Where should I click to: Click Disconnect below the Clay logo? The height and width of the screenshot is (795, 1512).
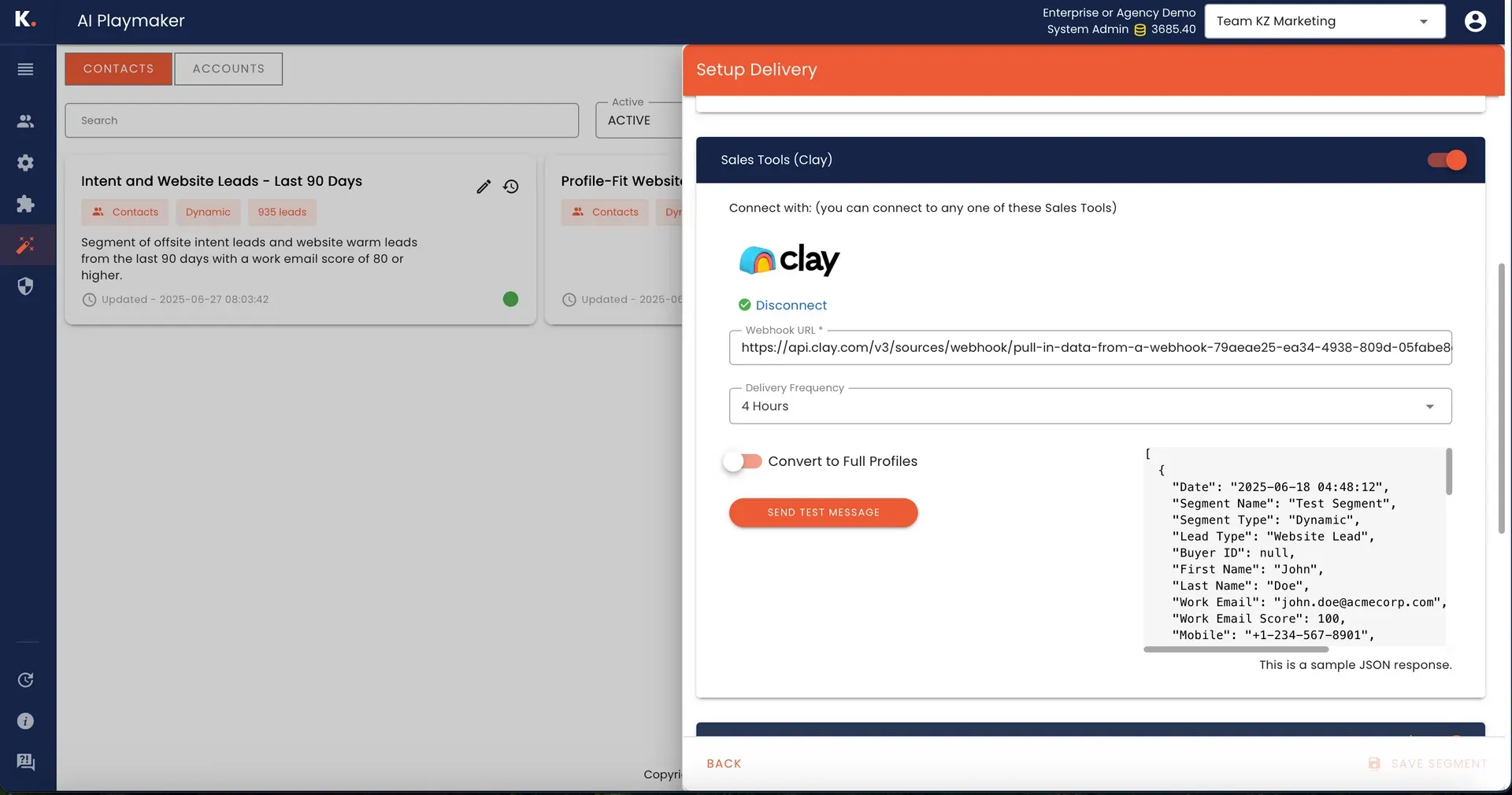tap(791, 305)
